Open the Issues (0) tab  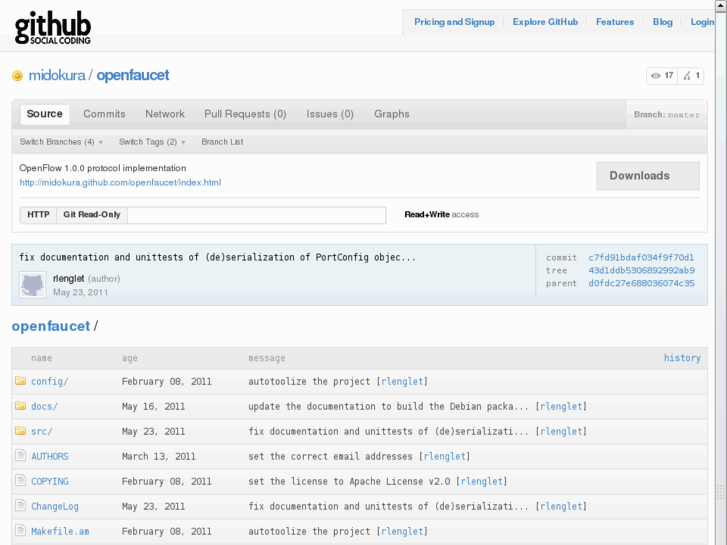pos(330,114)
